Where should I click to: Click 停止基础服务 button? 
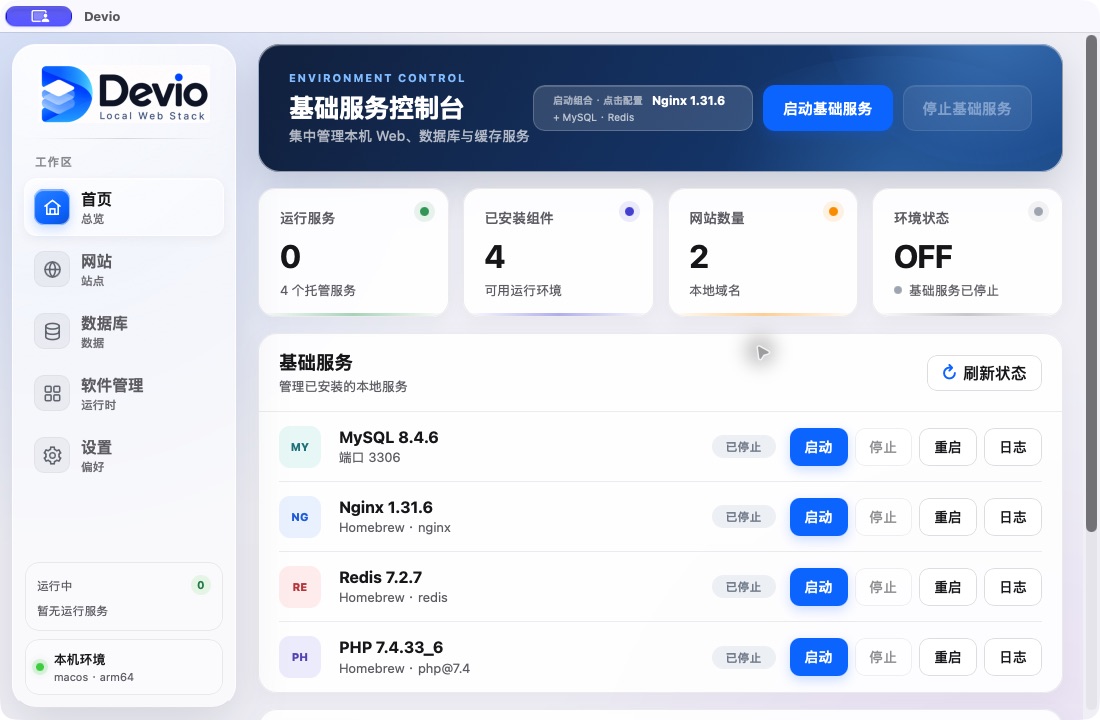click(x=967, y=108)
